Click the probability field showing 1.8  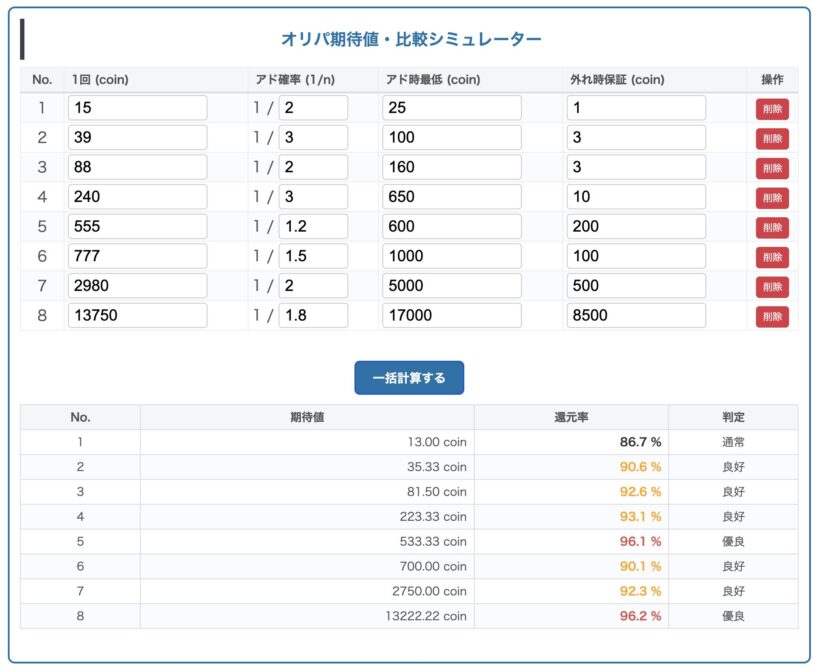pos(312,316)
